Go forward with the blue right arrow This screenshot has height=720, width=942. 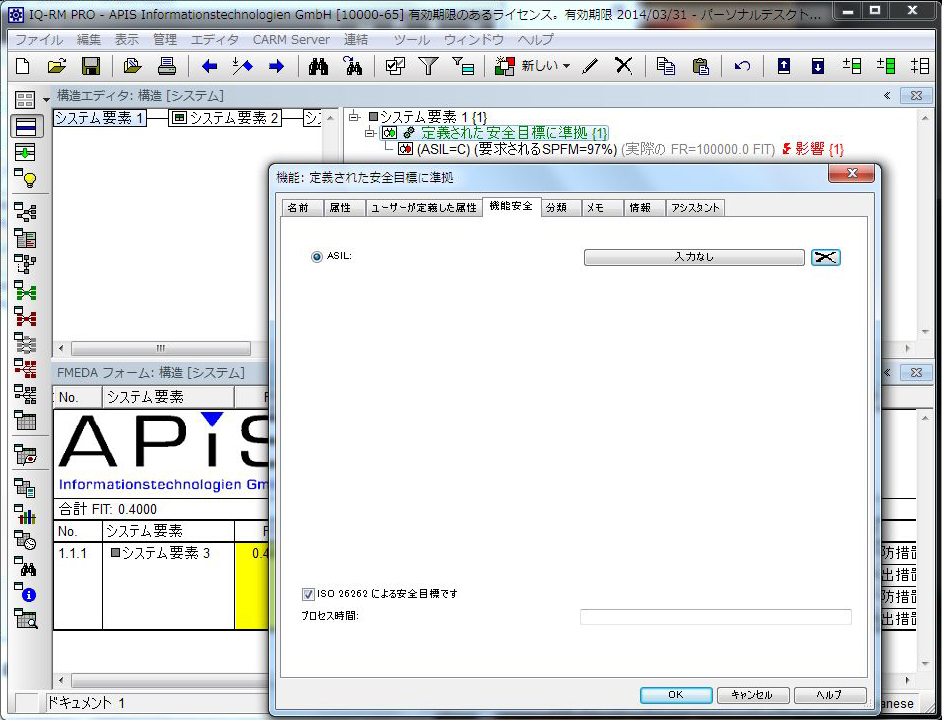(276, 66)
